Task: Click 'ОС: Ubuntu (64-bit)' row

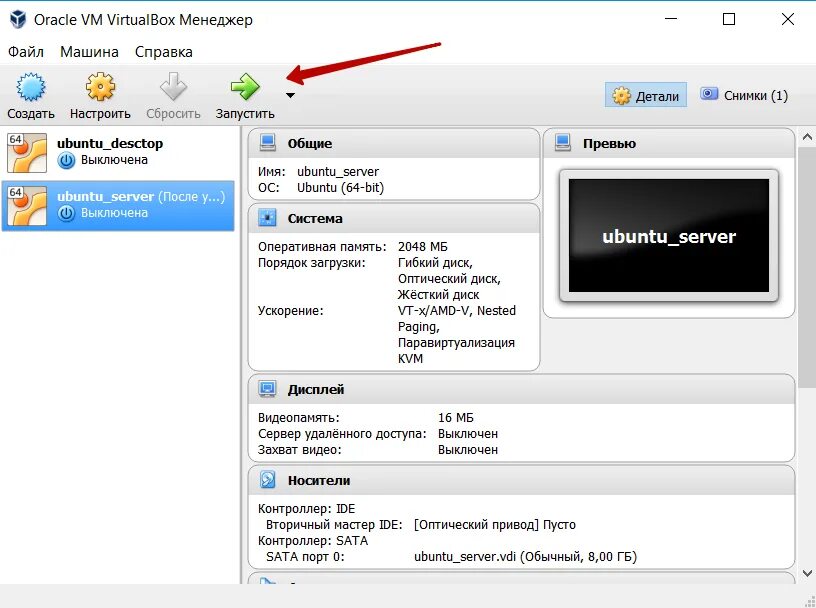Action: tap(321, 187)
